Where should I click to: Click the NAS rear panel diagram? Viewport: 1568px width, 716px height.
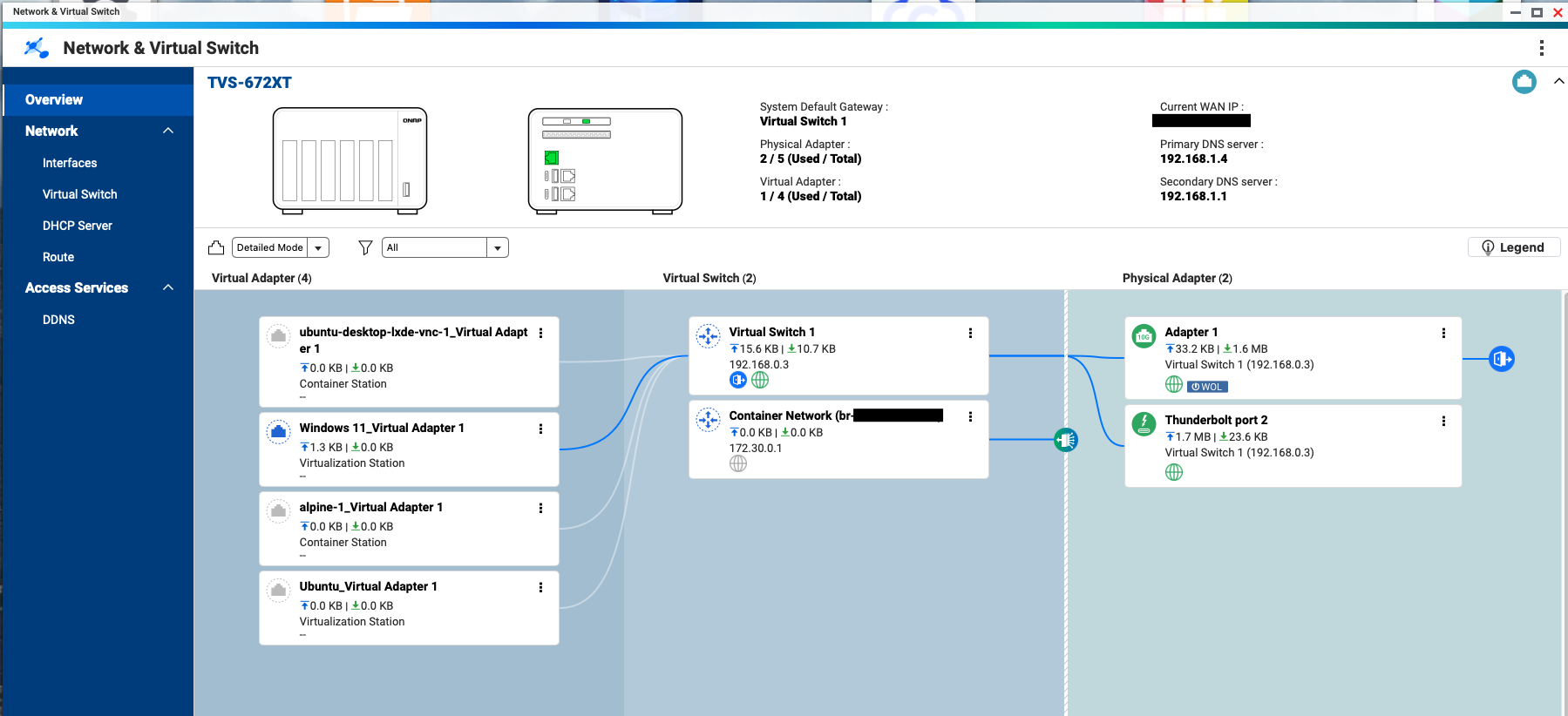pos(605,161)
